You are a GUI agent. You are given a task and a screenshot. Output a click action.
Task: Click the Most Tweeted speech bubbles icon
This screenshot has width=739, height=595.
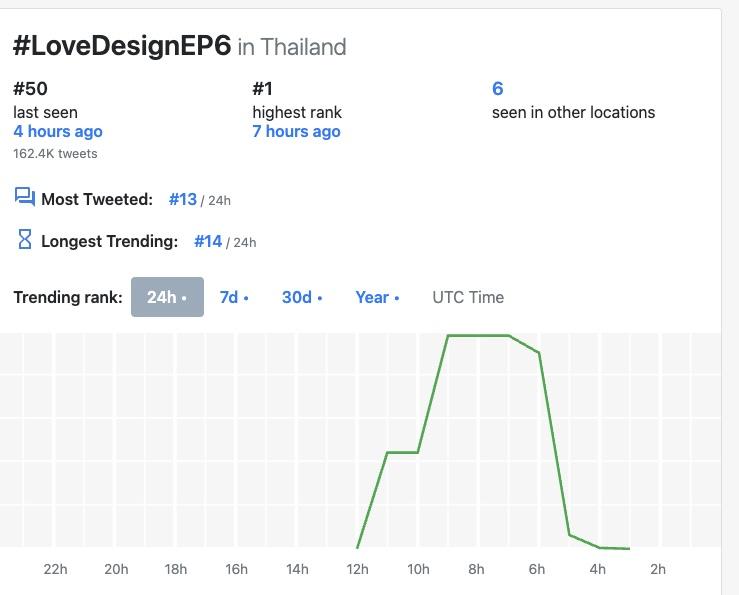[x=25, y=197]
